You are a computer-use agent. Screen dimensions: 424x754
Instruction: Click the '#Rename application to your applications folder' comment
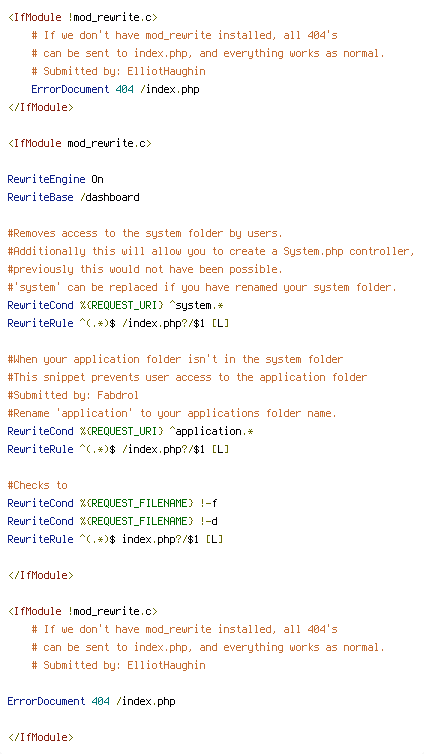point(172,414)
